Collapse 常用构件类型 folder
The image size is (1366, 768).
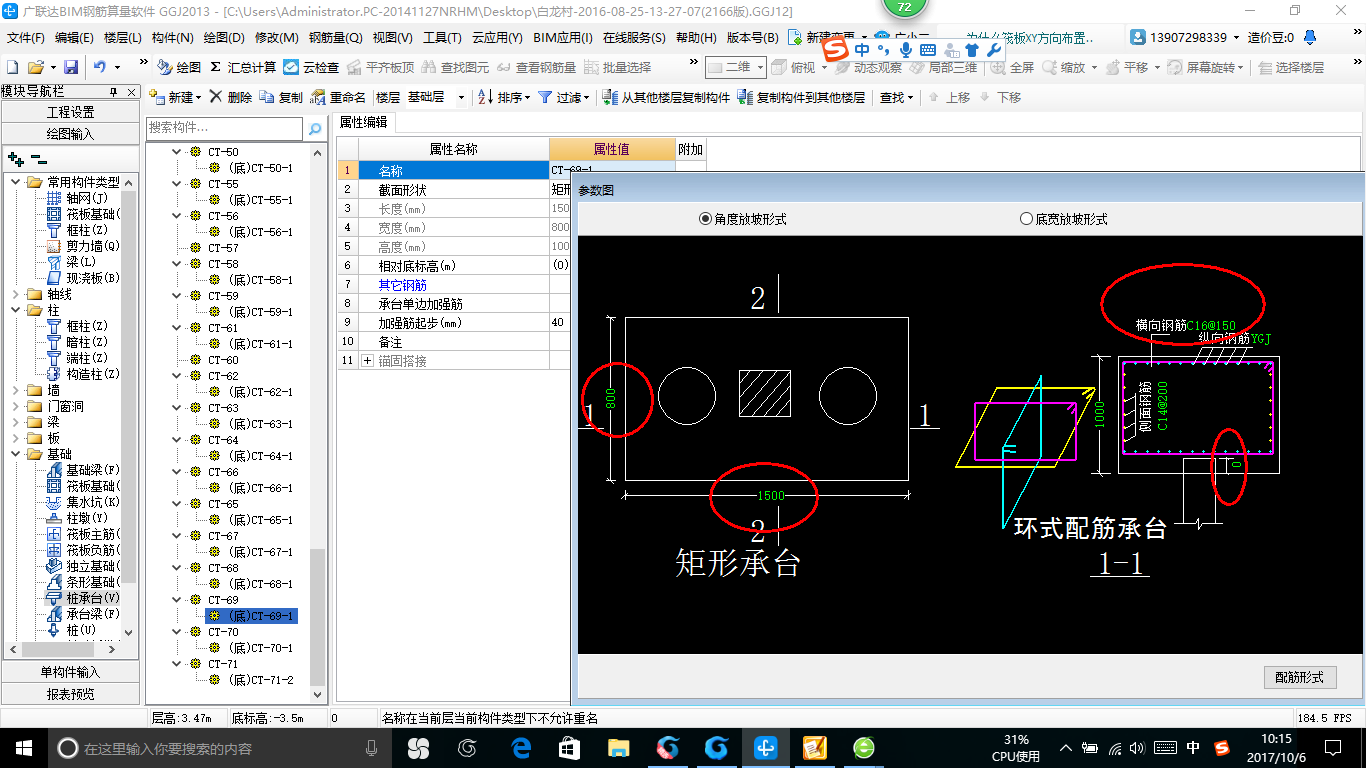click(x=15, y=182)
